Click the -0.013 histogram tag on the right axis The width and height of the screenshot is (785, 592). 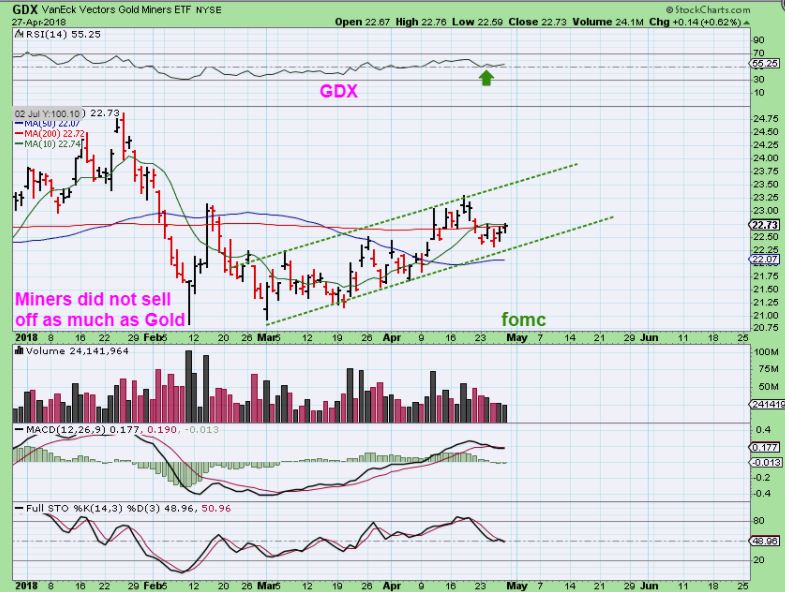coord(765,462)
